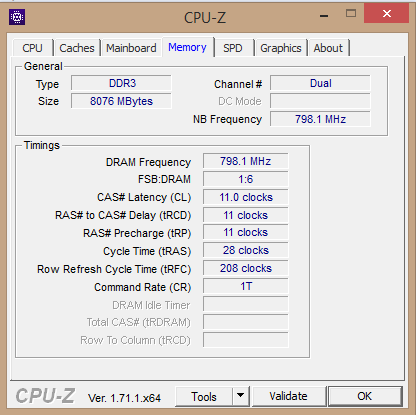Click the Memory tab
Screen dimensions: 417x415
(x=187, y=47)
